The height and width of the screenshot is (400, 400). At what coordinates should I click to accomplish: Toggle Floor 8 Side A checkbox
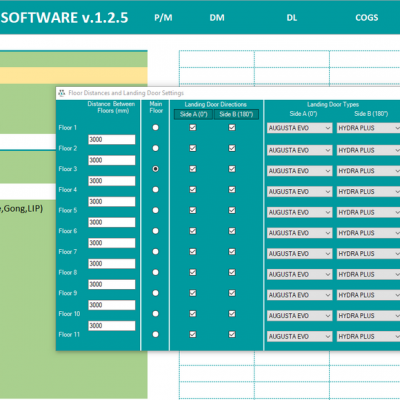click(x=193, y=272)
